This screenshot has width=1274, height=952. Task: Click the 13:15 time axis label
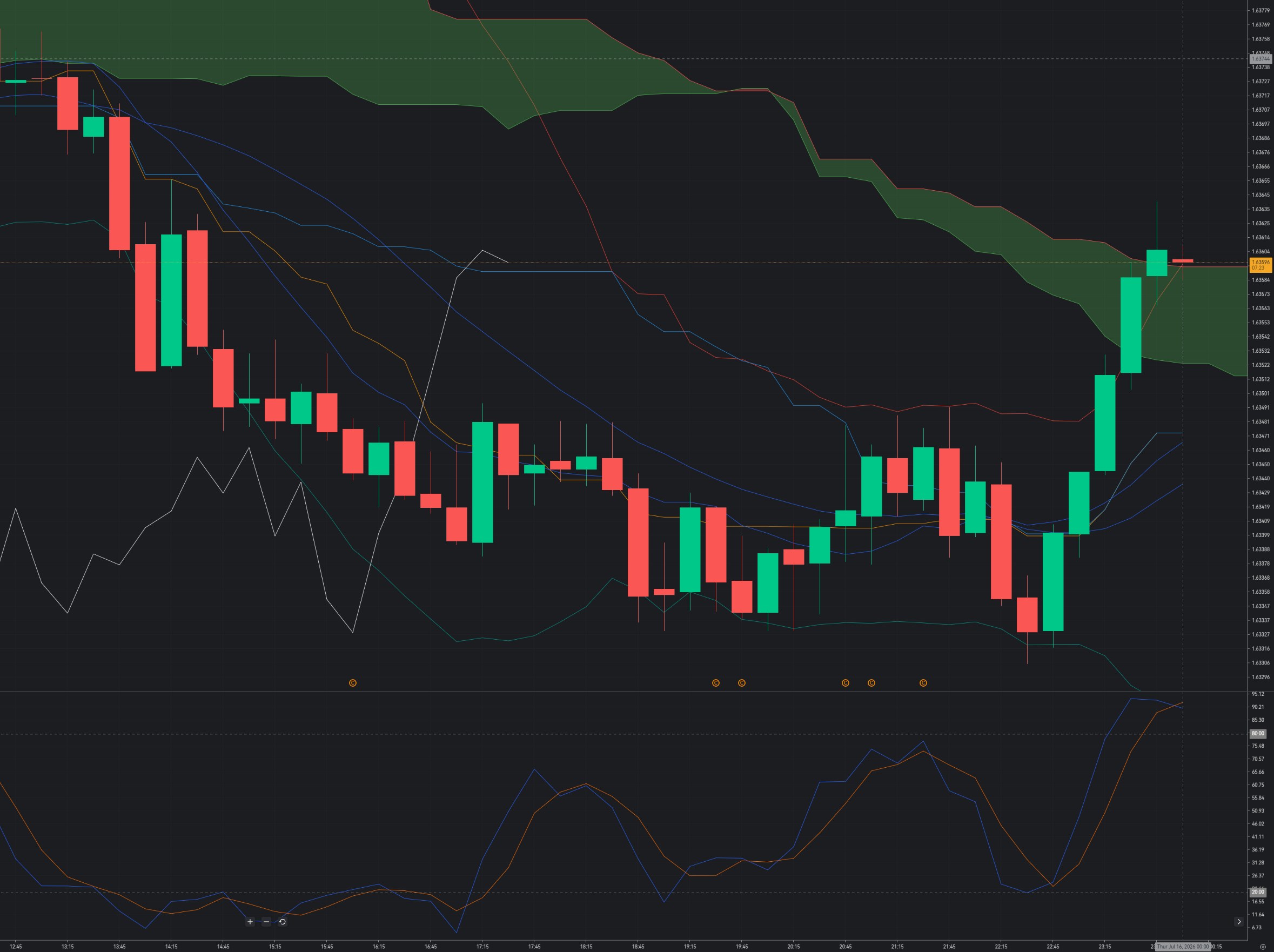(x=68, y=947)
